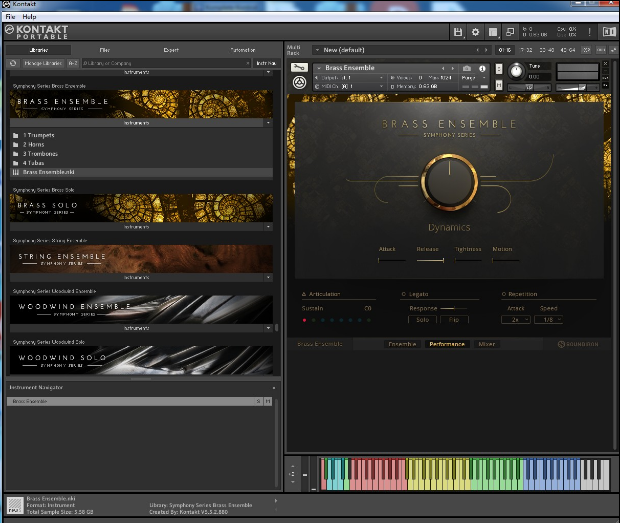Click Manage Libraries button
Screen dimensions: 620x523
click(43, 63)
